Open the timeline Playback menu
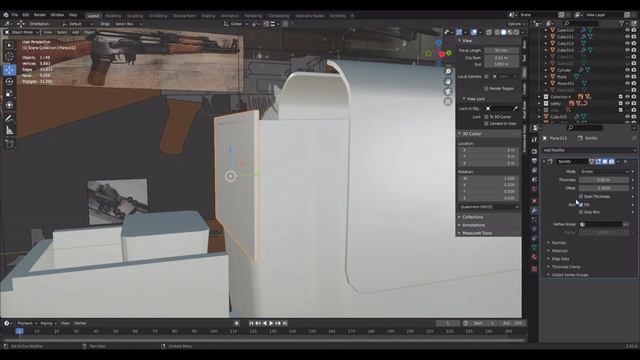Viewport: 640px width, 360px height. pyautogui.click(x=27, y=323)
